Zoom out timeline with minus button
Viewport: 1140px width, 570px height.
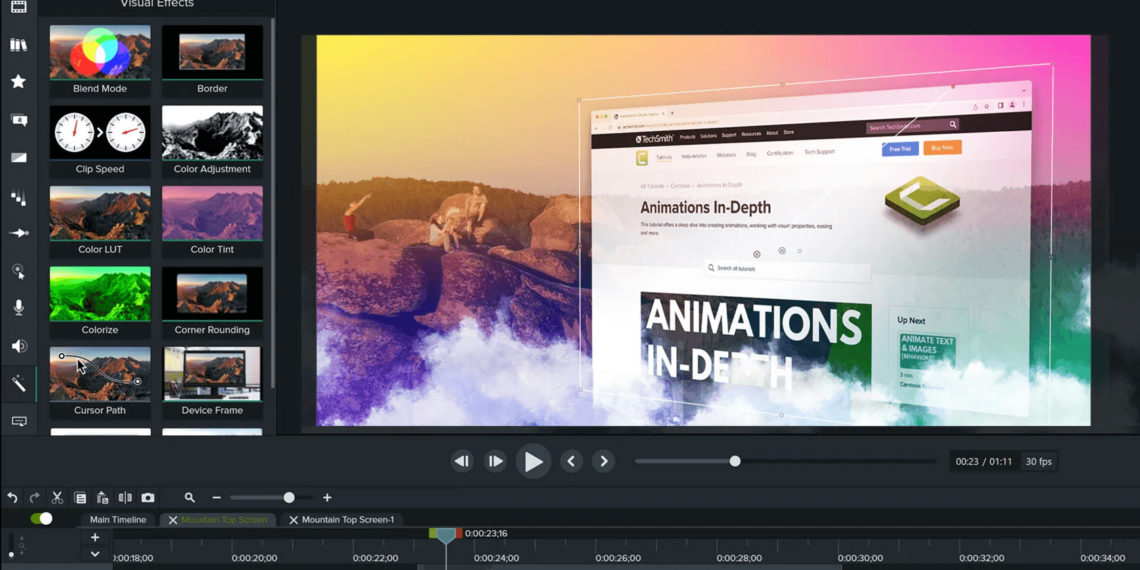(x=216, y=498)
